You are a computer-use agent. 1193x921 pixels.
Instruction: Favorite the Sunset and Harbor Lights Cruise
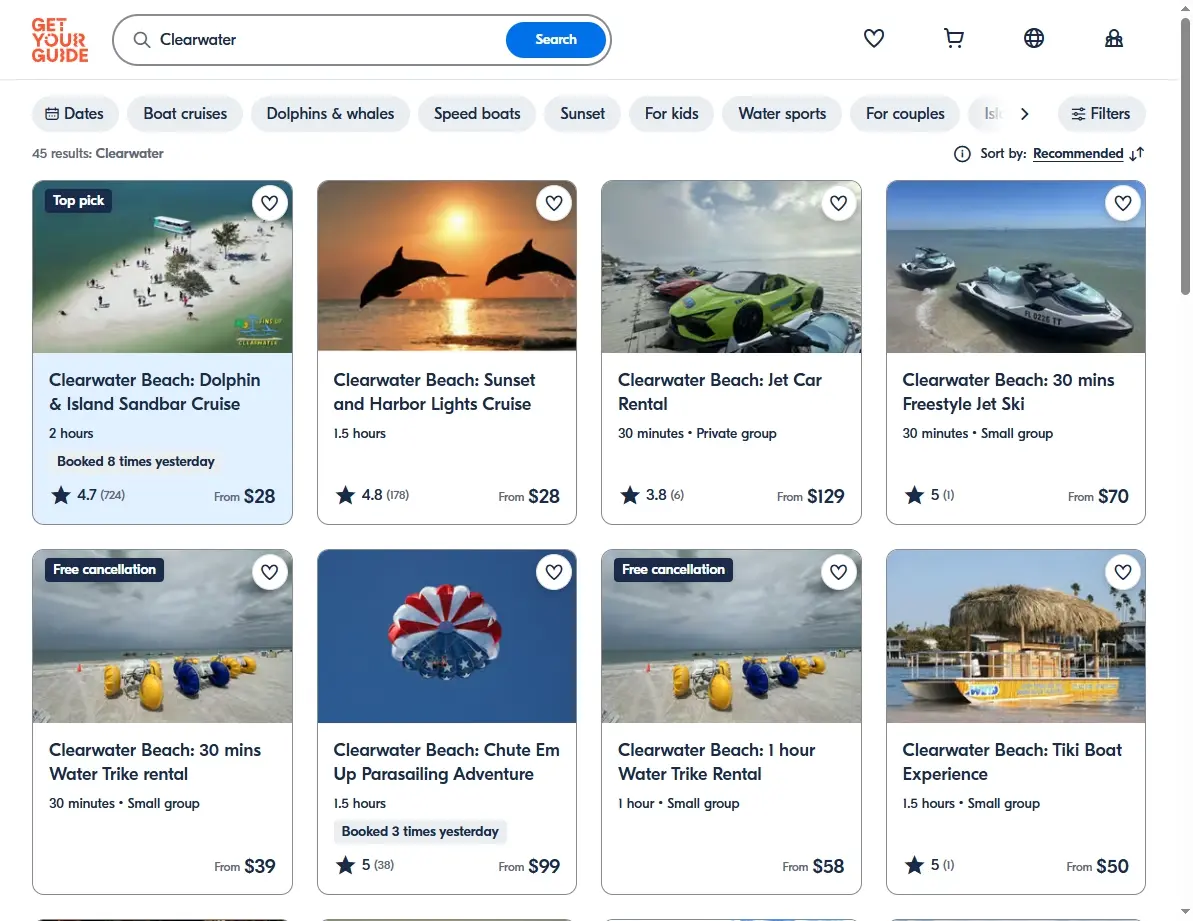554,203
